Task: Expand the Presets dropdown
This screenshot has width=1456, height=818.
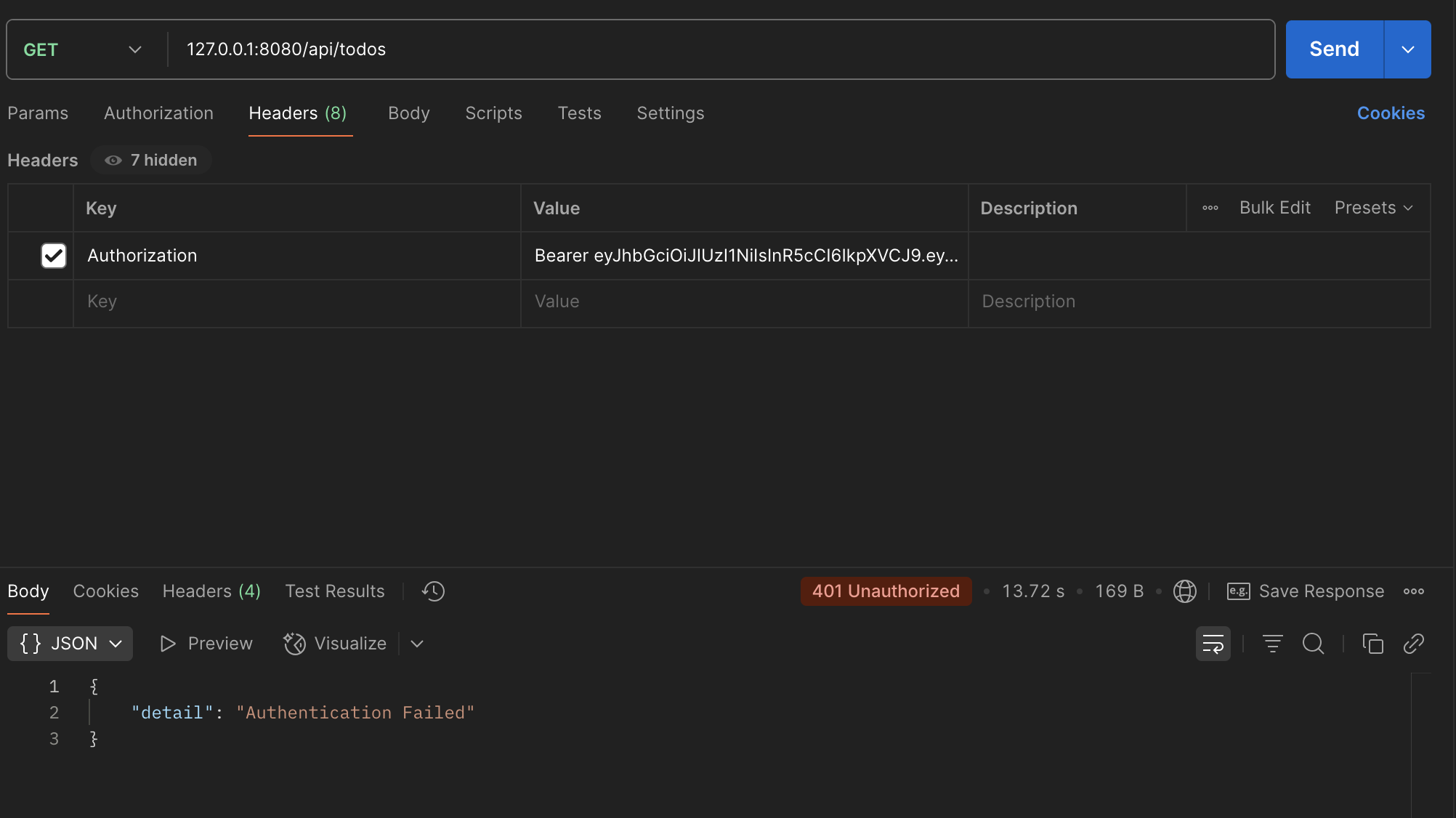Action: 1373,208
